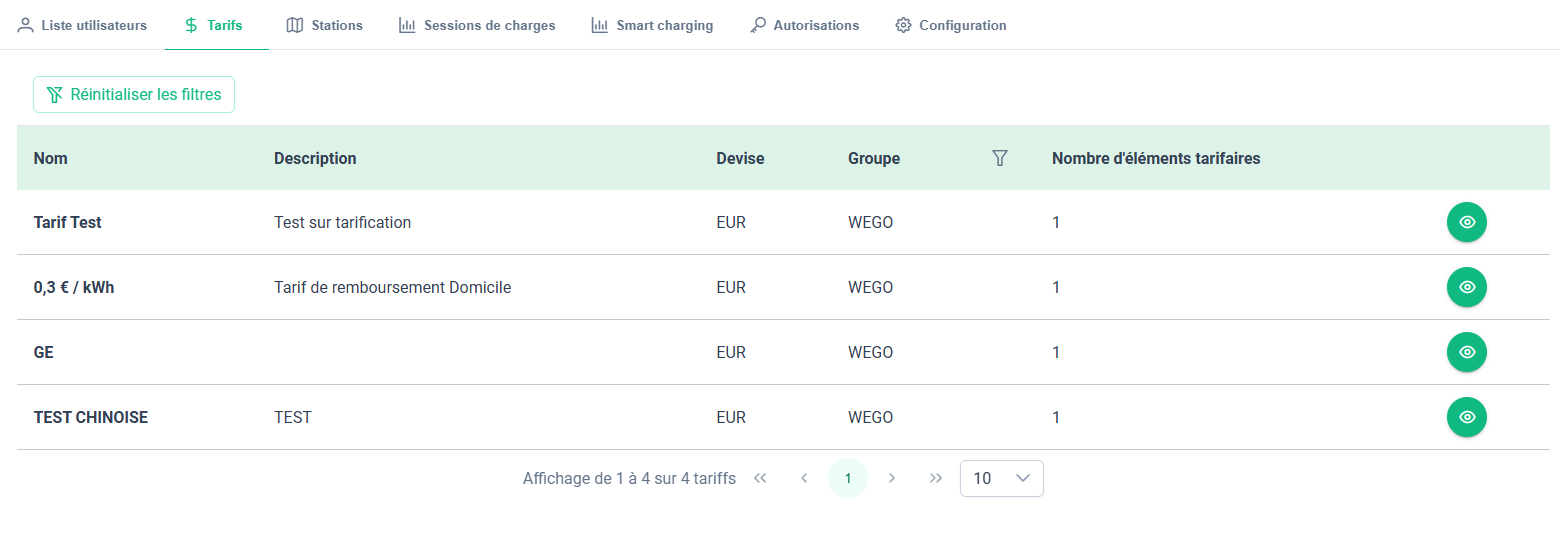Go to first page with double-left arrows
The image size is (1560, 536).
760,478
